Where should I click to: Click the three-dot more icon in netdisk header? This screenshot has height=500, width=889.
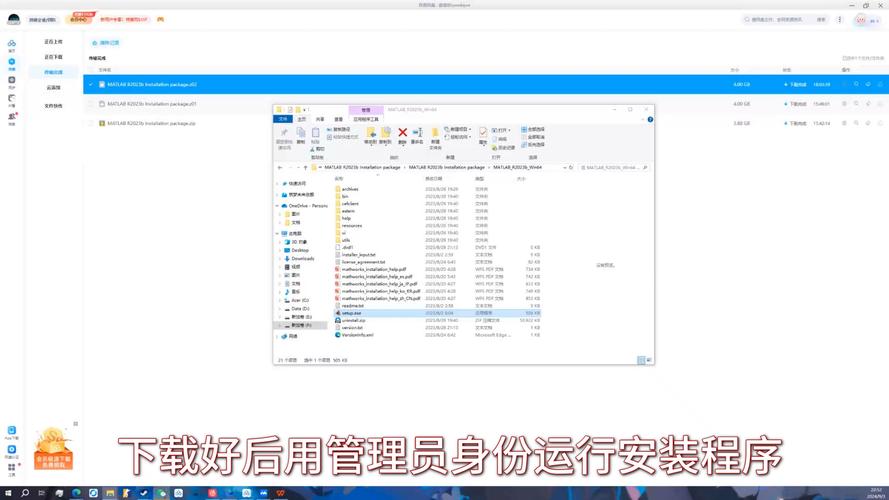pos(840,19)
